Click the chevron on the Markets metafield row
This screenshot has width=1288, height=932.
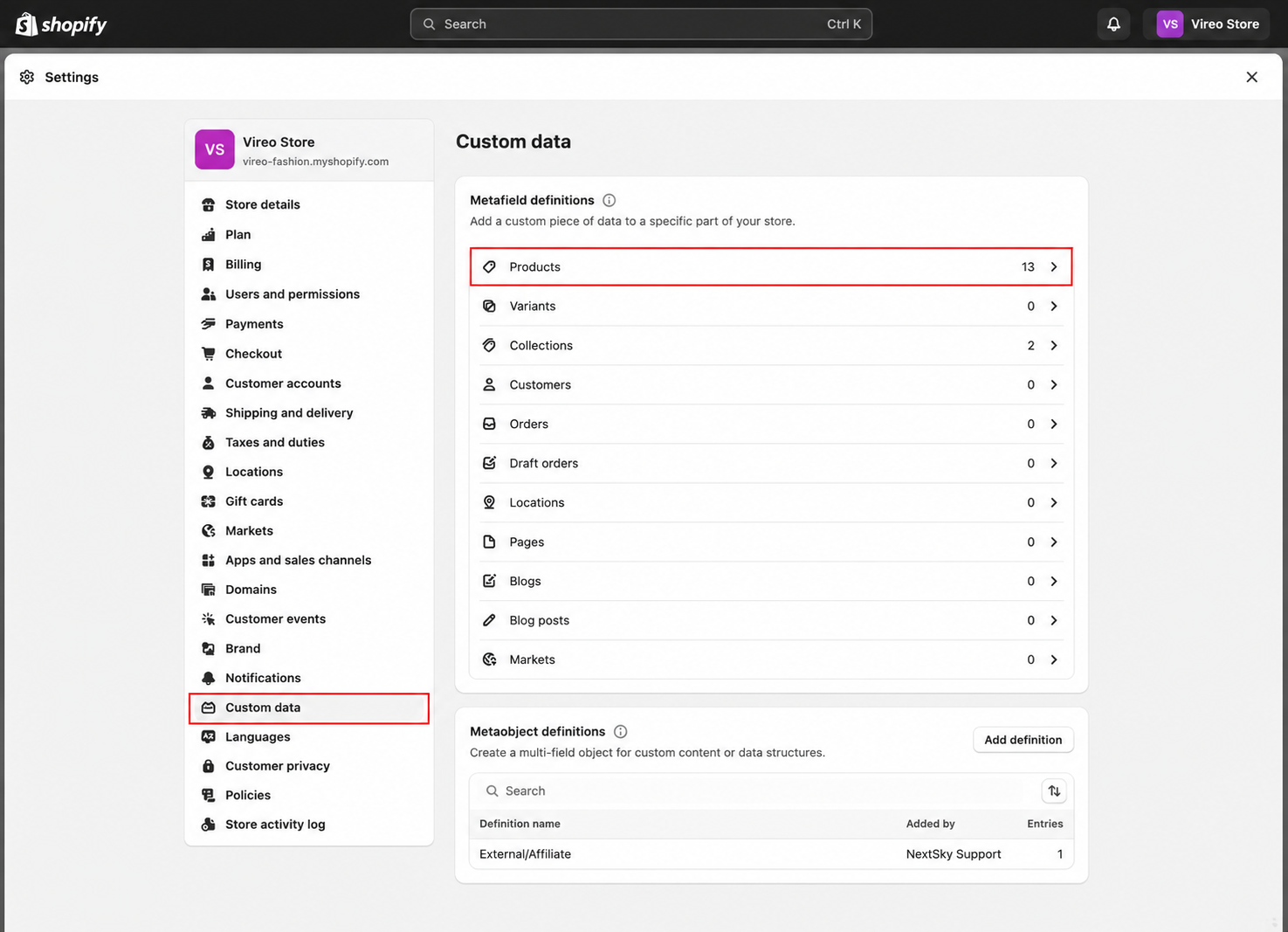(1054, 659)
